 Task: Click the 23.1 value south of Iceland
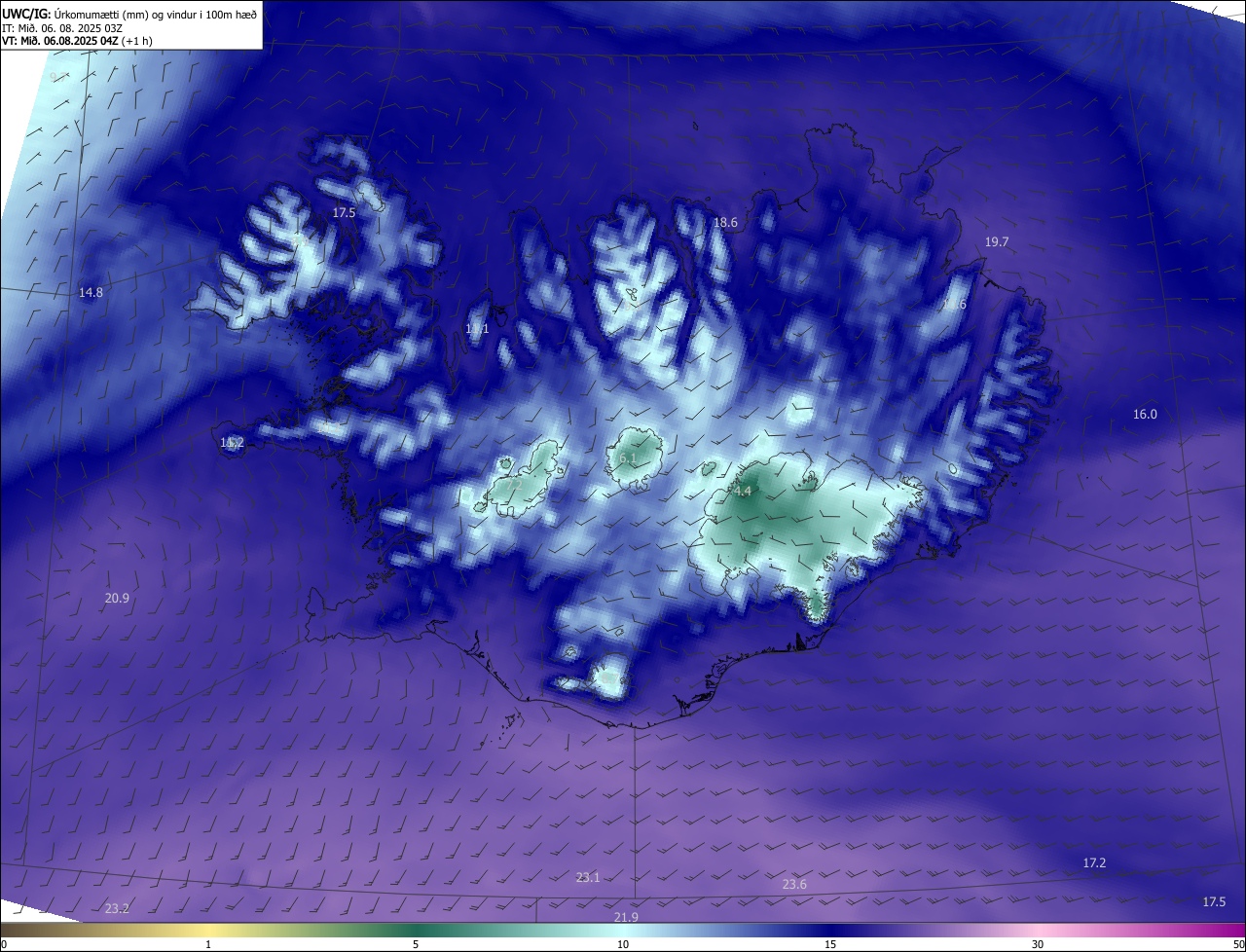(x=588, y=878)
